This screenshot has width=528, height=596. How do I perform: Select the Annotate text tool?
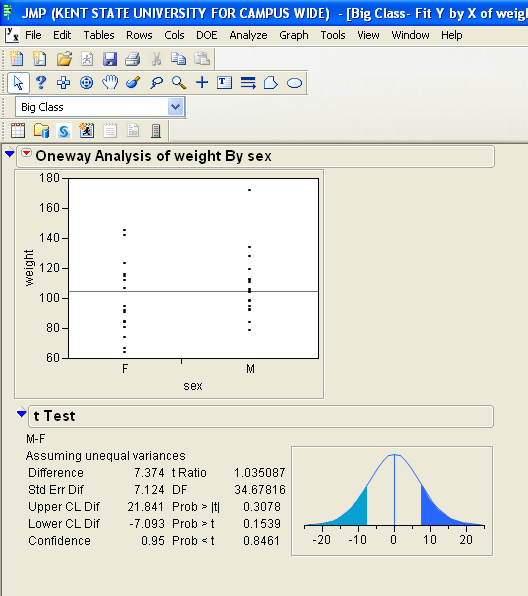[x=224, y=82]
